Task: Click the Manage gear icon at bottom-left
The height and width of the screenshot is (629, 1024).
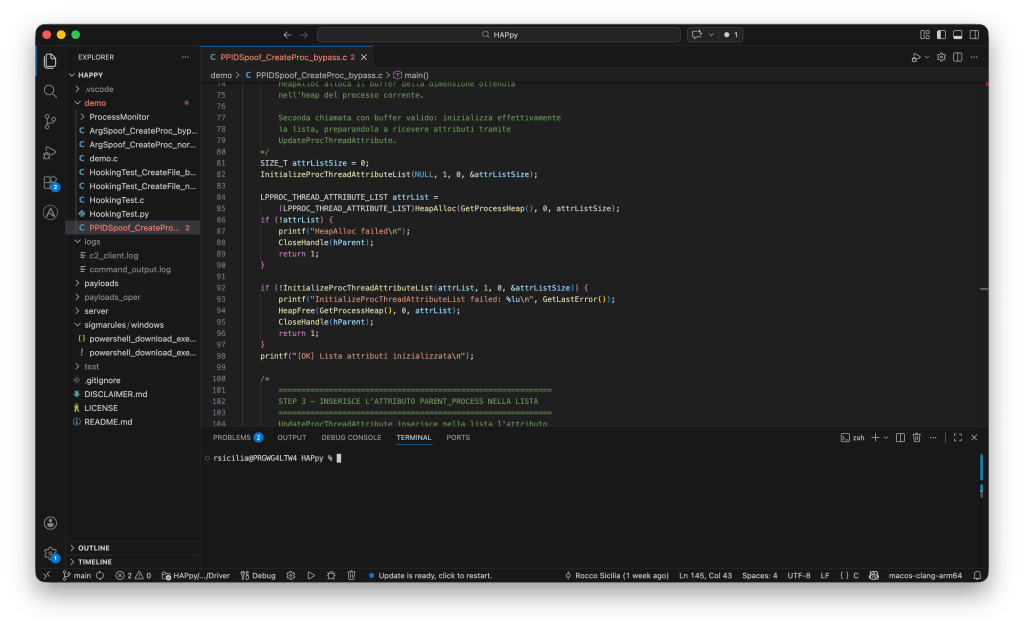Action: pyautogui.click(x=50, y=552)
